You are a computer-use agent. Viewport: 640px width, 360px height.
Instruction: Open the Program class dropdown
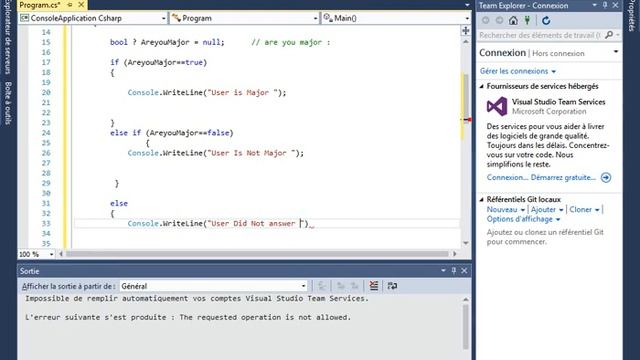pyautogui.click(x=315, y=18)
